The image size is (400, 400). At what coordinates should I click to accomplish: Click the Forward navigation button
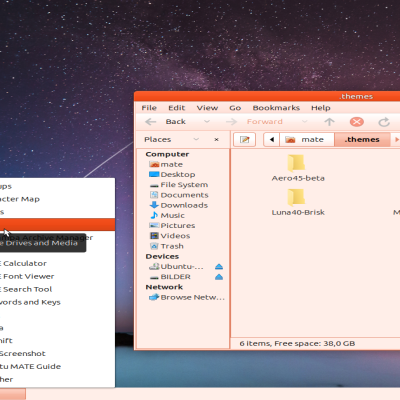point(254,122)
